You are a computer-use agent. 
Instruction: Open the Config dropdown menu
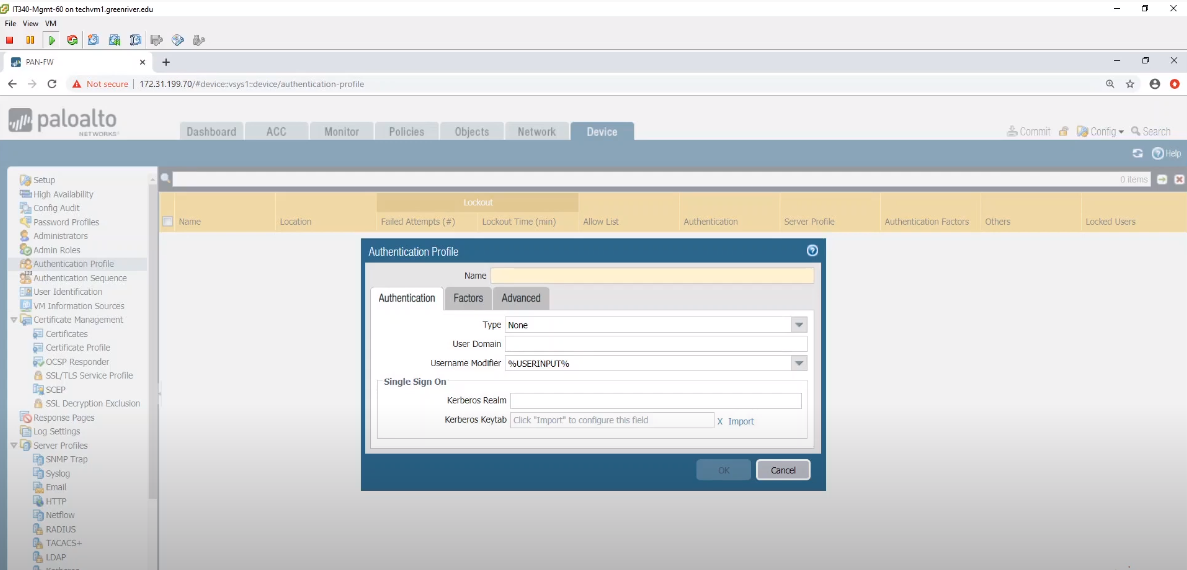[1101, 132]
